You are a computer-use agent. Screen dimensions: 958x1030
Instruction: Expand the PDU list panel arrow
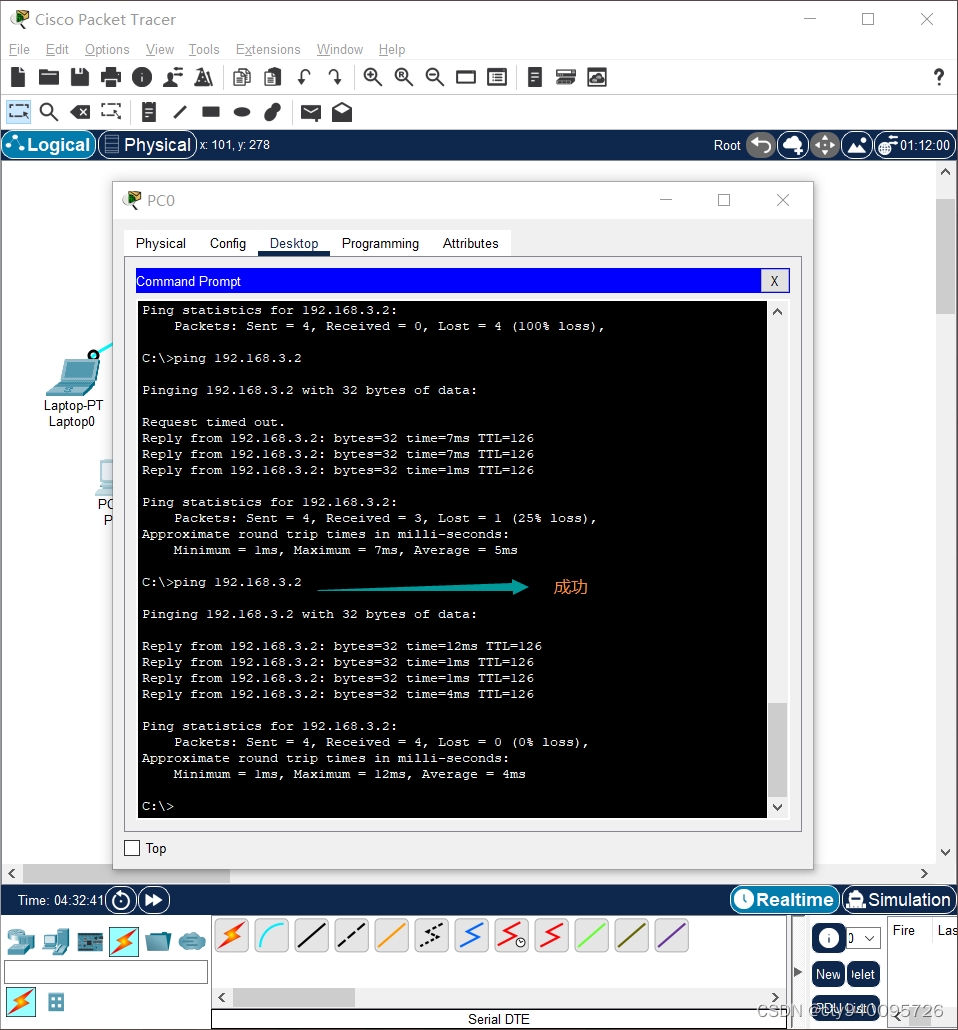[x=798, y=972]
